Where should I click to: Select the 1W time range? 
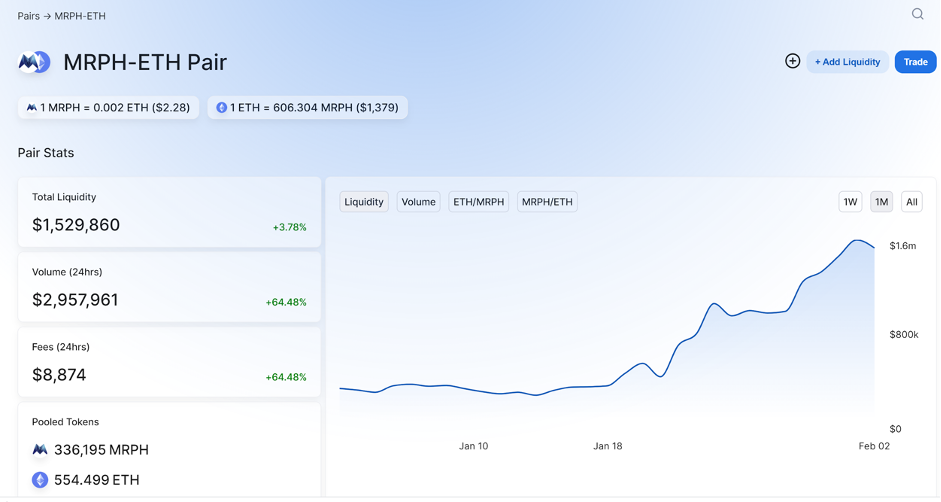[x=850, y=202]
